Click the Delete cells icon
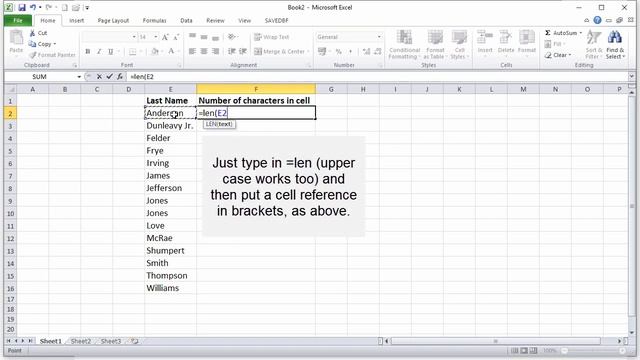 point(506,38)
